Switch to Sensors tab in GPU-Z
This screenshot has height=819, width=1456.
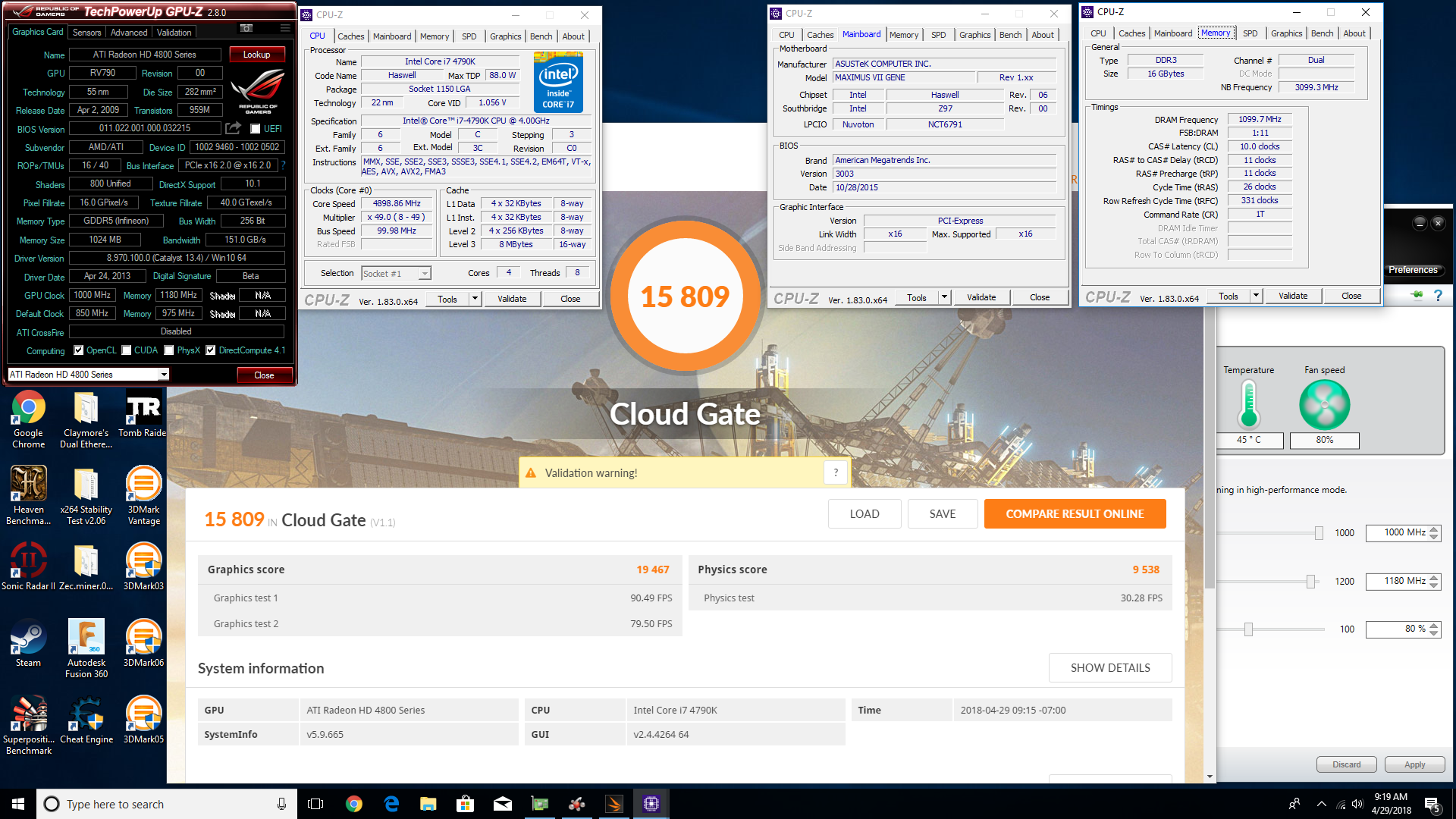86,33
